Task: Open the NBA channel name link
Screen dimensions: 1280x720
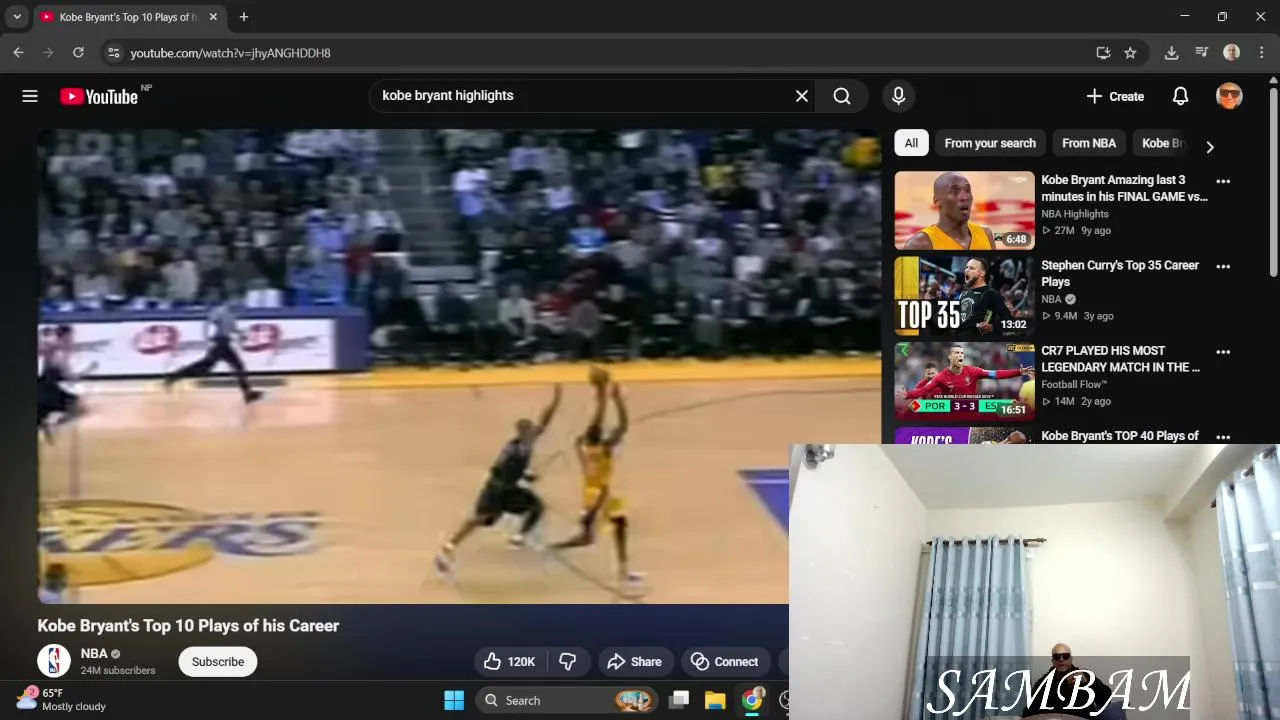Action: coord(94,654)
